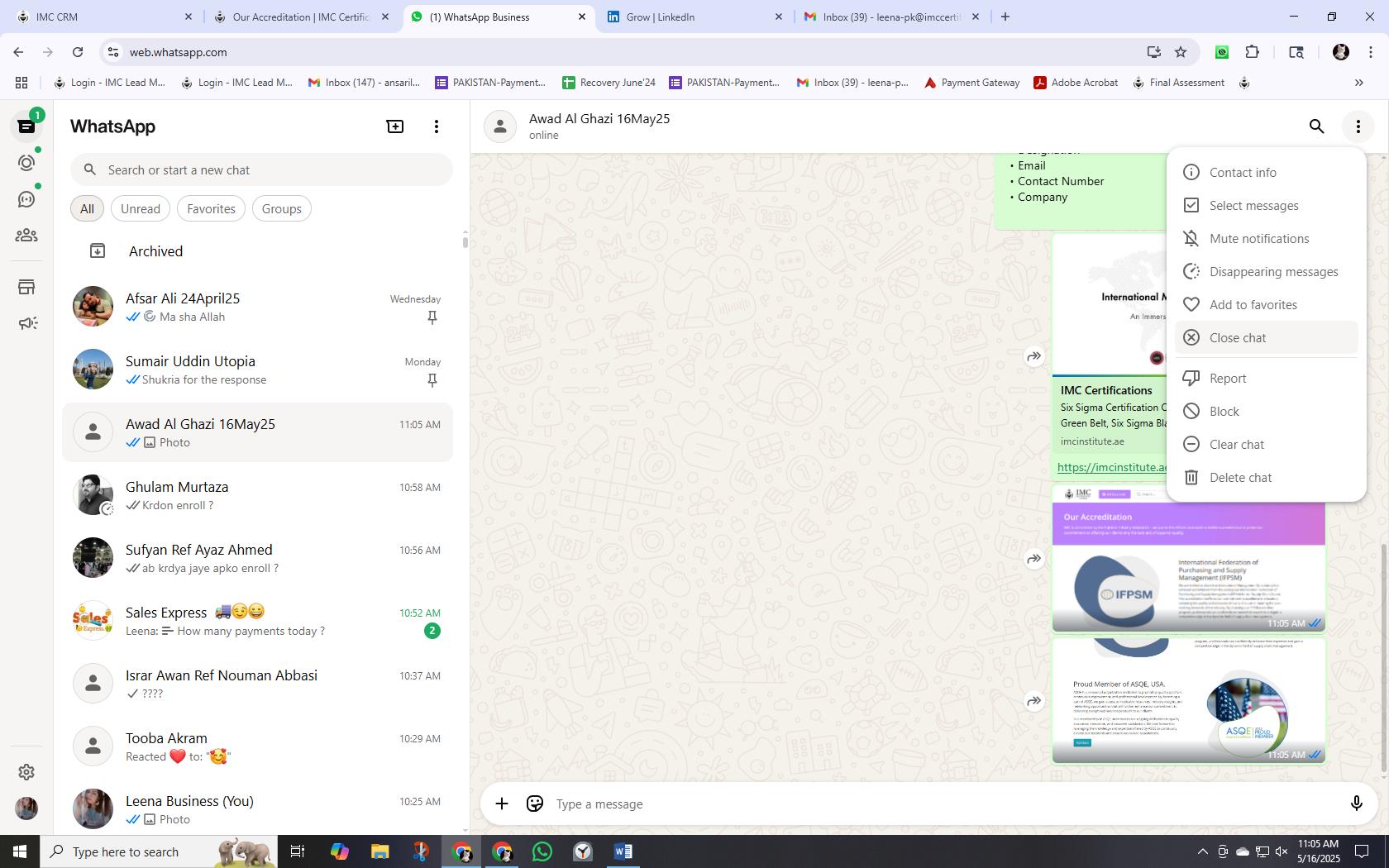The width and height of the screenshot is (1389, 868).
Task: Select the Favorites chat filter
Action: tap(211, 209)
